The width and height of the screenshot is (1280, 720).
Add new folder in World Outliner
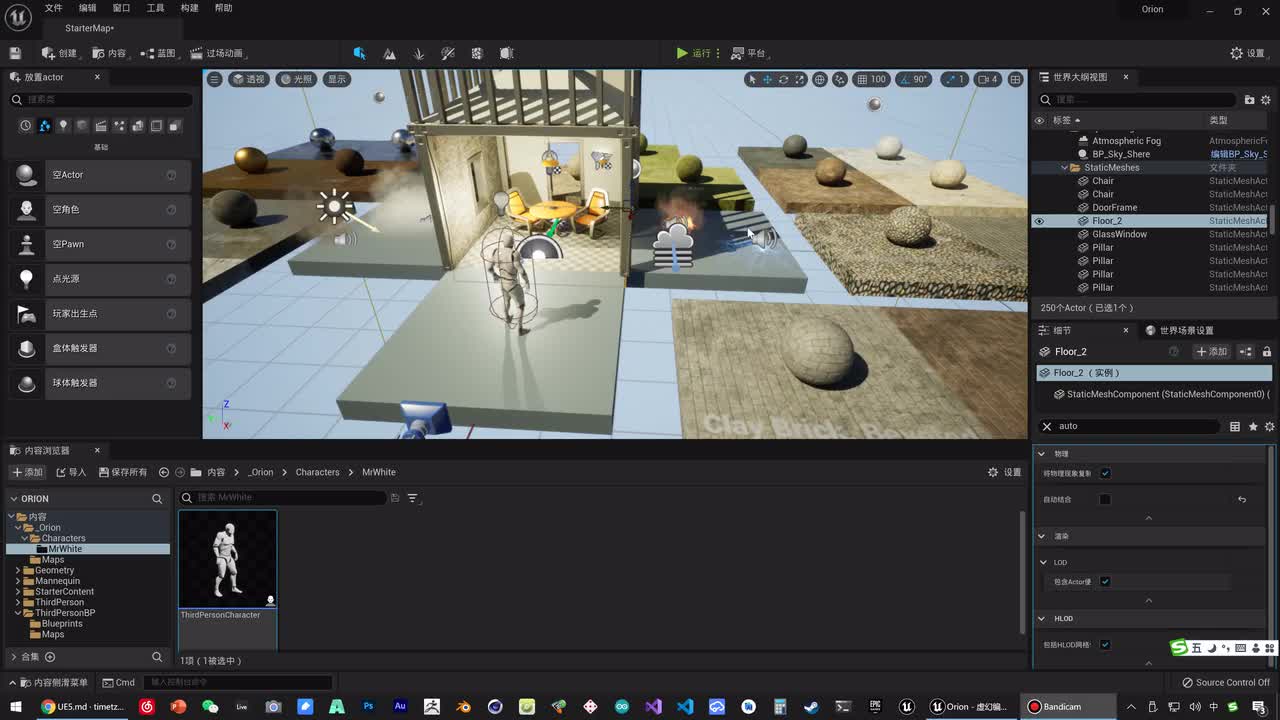click(x=1249, y=99)
